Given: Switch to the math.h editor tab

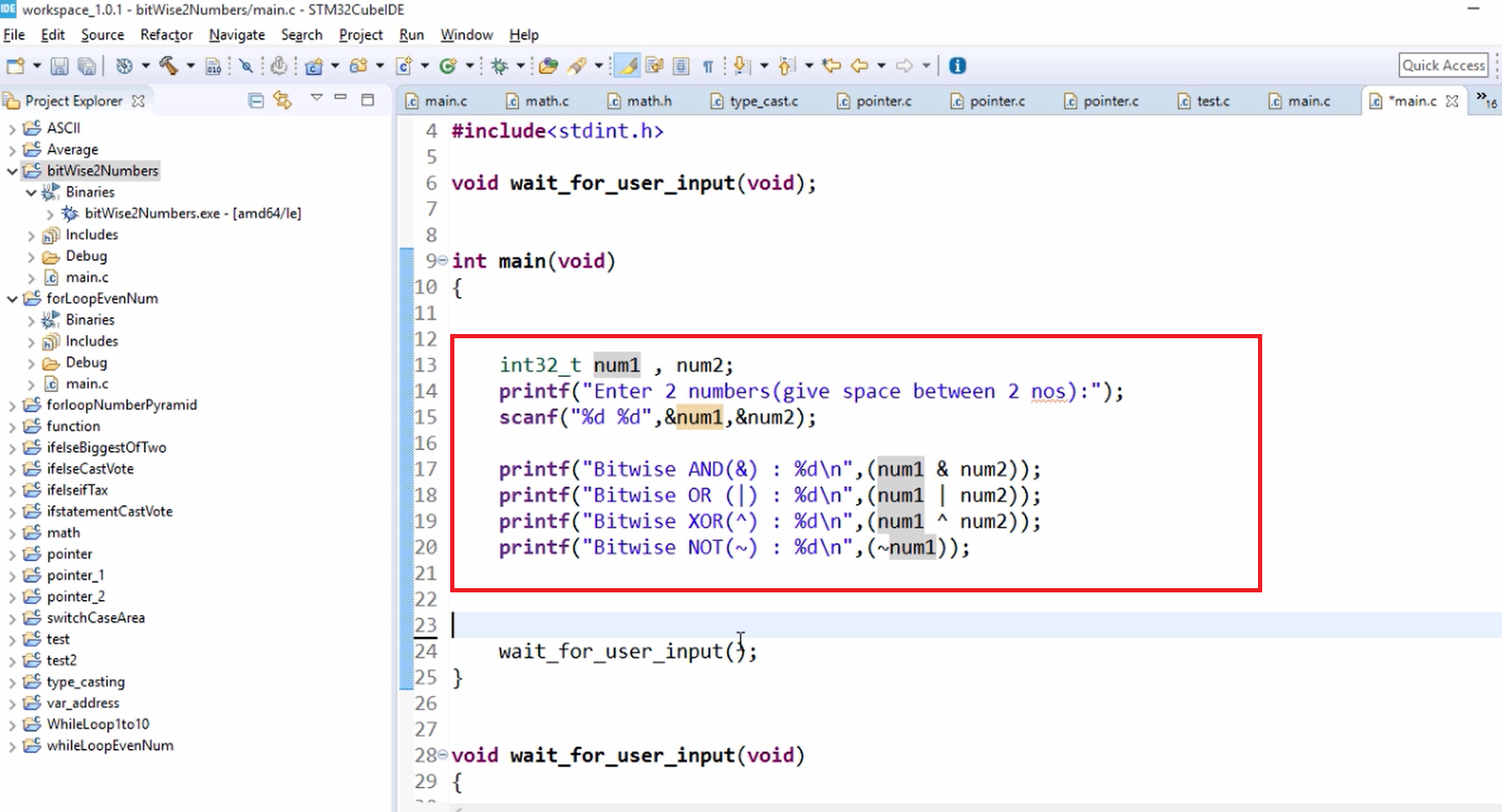Looking at the screenshot, I should tap(648, 100).
